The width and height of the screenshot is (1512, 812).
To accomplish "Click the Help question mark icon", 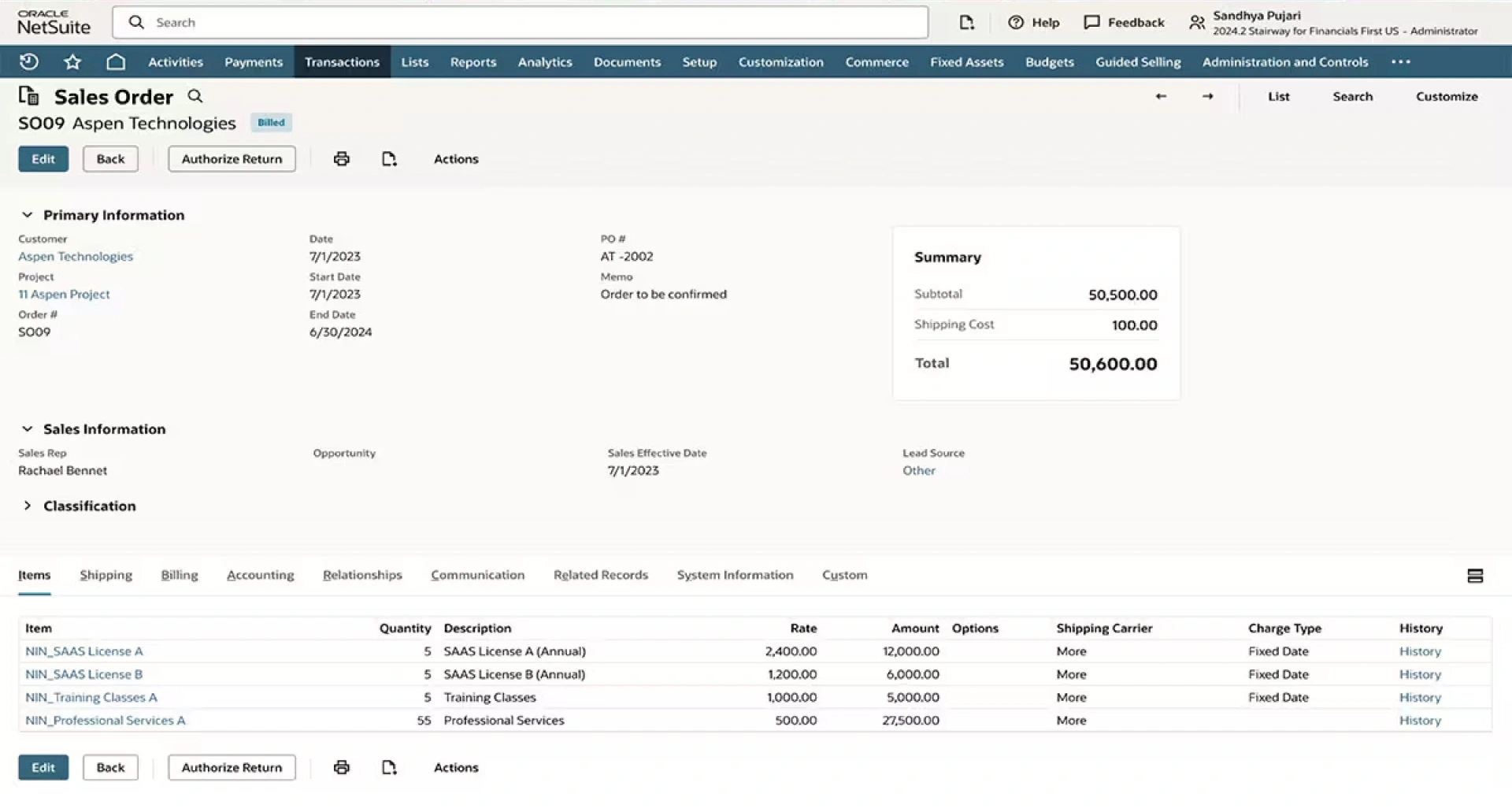I will pyautogui.click(x=1016, y=22).
